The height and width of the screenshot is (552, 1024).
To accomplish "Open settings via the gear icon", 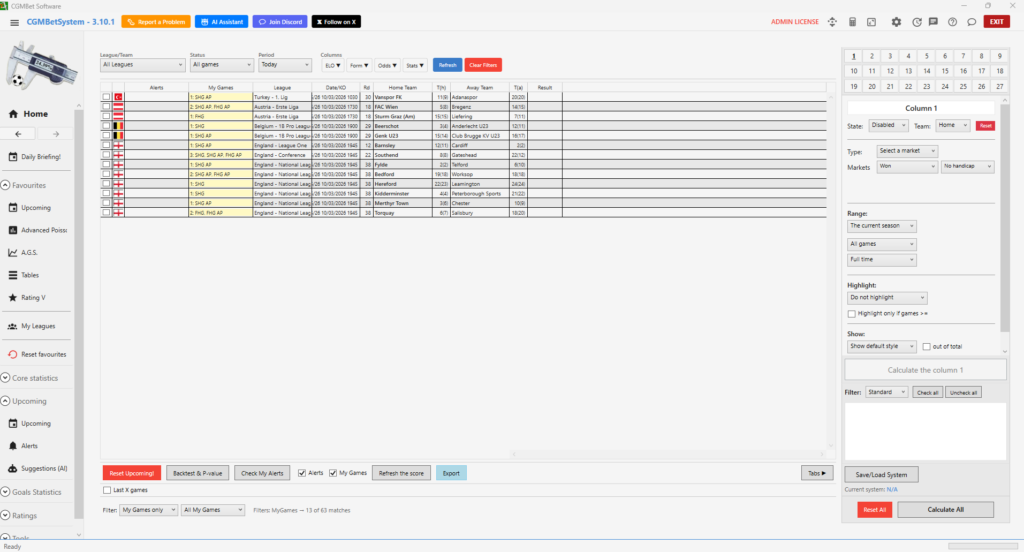I will tap(896, 22).
